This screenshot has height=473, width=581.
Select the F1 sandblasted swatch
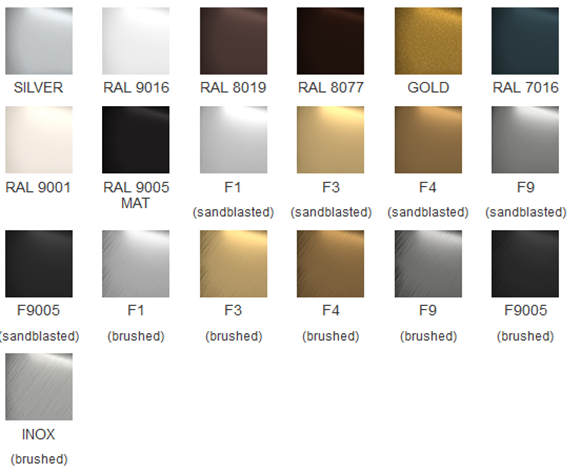(233, 140)
